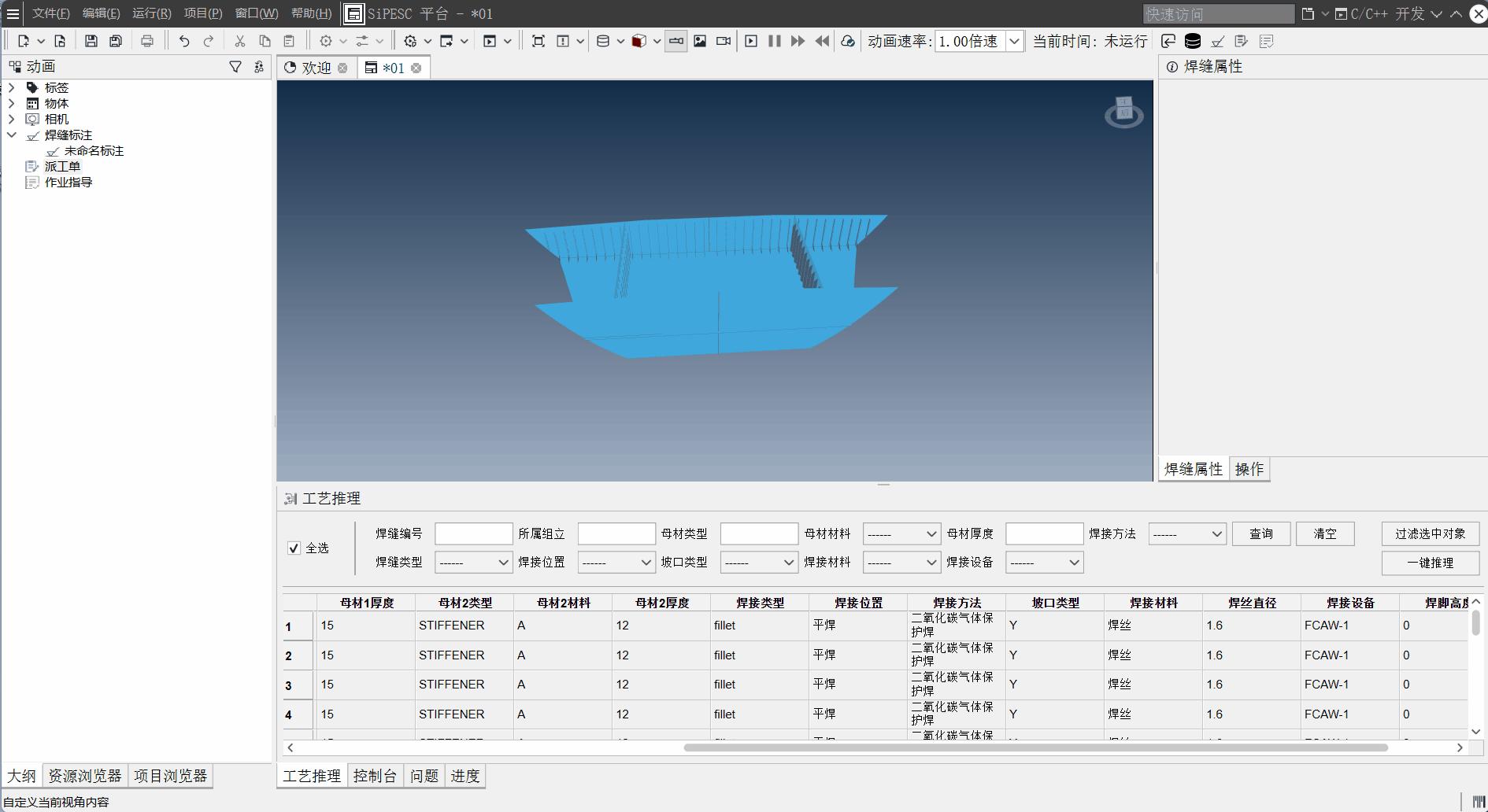1488x812 pixels.
Task: Switch to the 控制台 tab
Action: pyautogui.click(x=375, y=776)
